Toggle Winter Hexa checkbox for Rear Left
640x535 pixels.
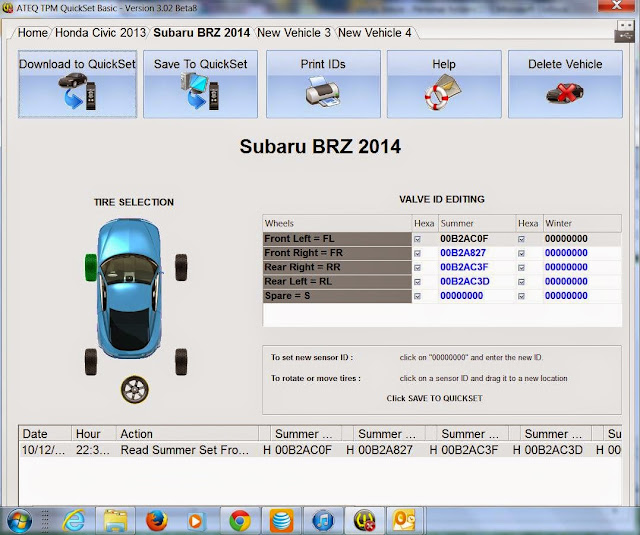521,282
